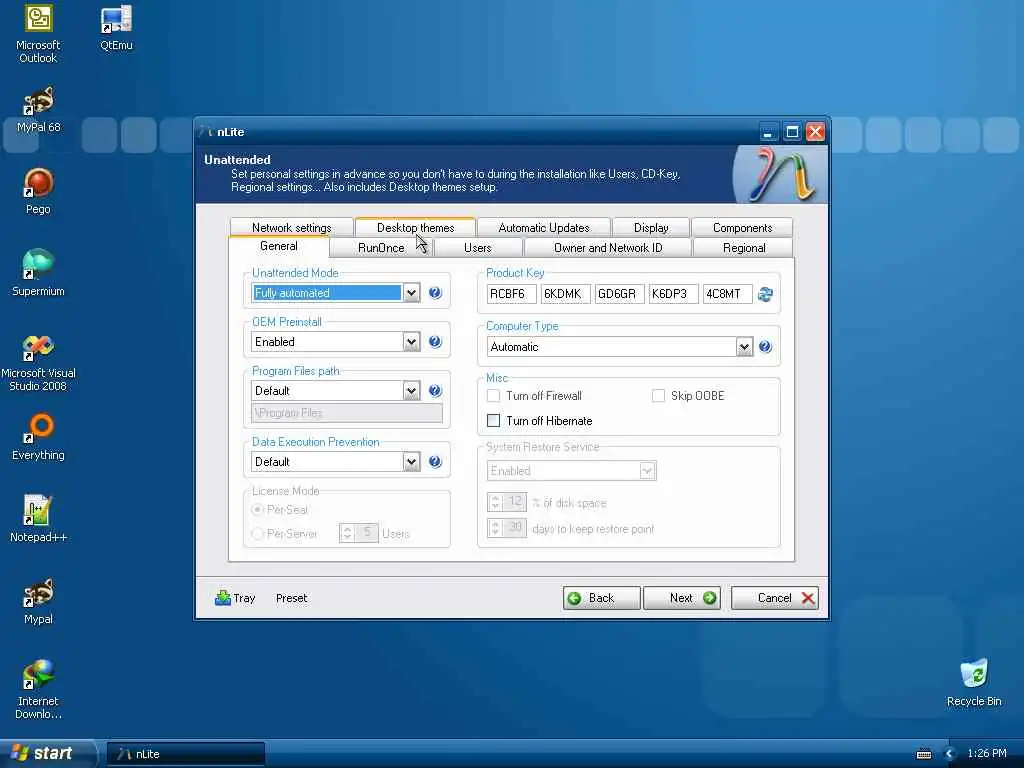
Task: Select Per-Seat license radio button
Action: (x=258, y=509)
